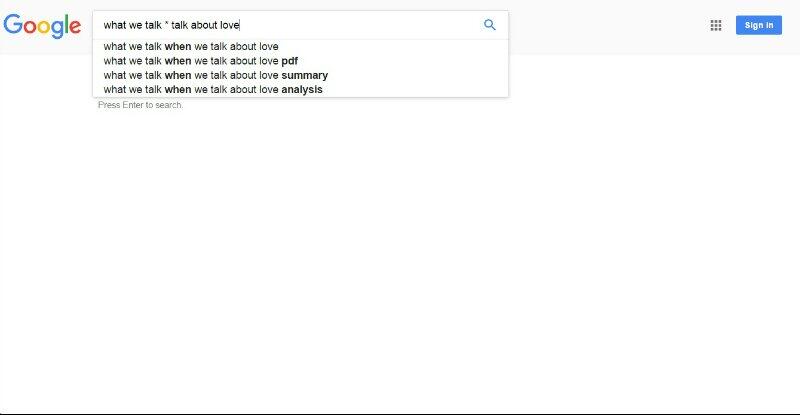Viewport: 800px width, 415px height.
Task: Place cursor after 'love' in search box
Action: 240,25
